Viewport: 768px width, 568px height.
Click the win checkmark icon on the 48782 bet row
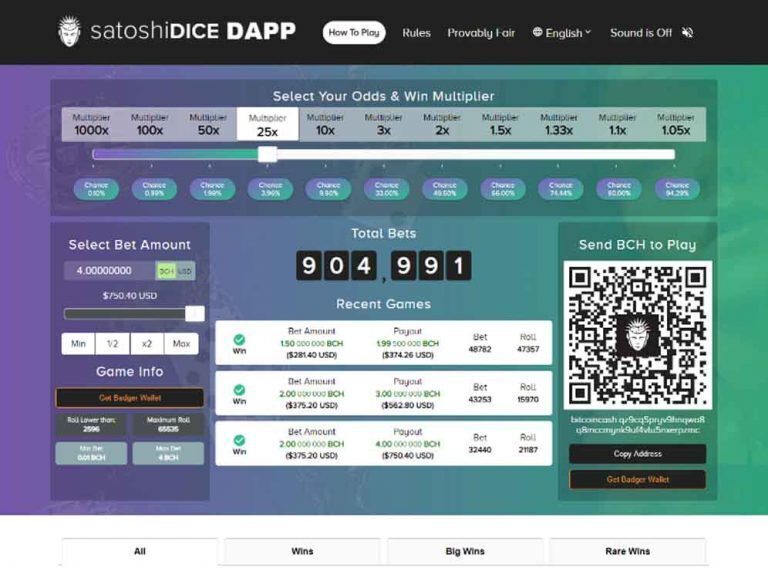(239, 339)
